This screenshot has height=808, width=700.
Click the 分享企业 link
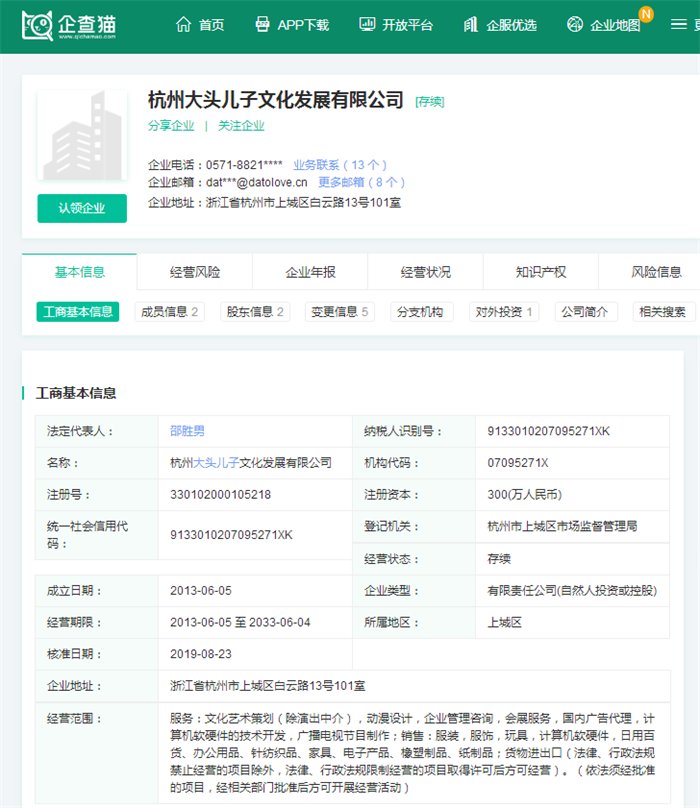pos(171,126)
